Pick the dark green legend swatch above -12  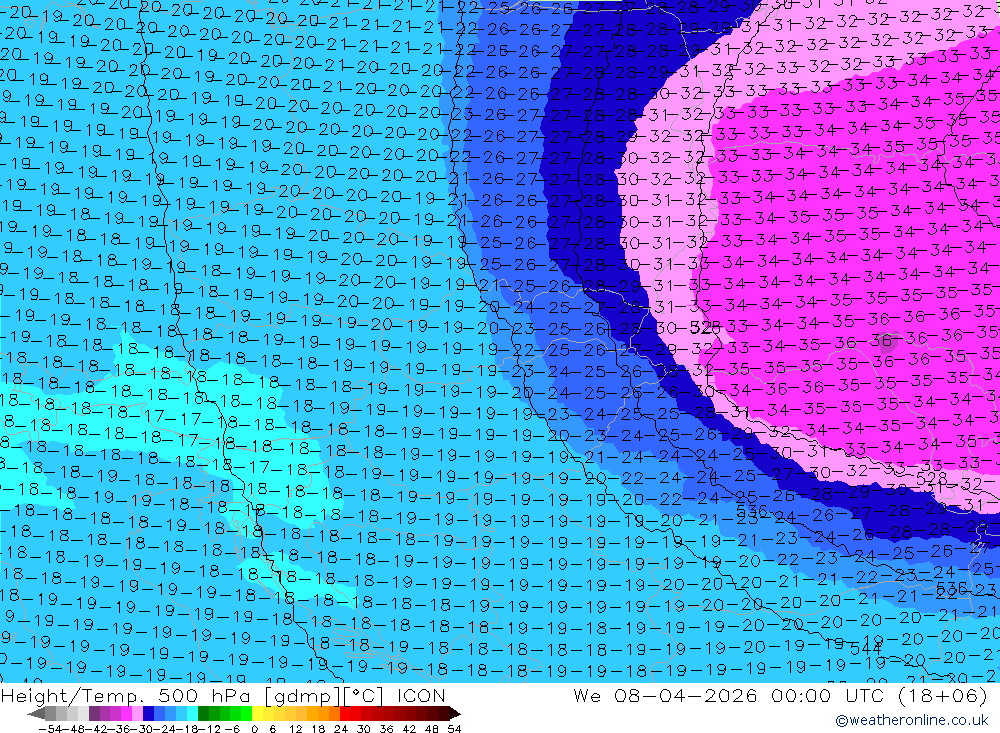pyautogui.click(x=203, y=714)
